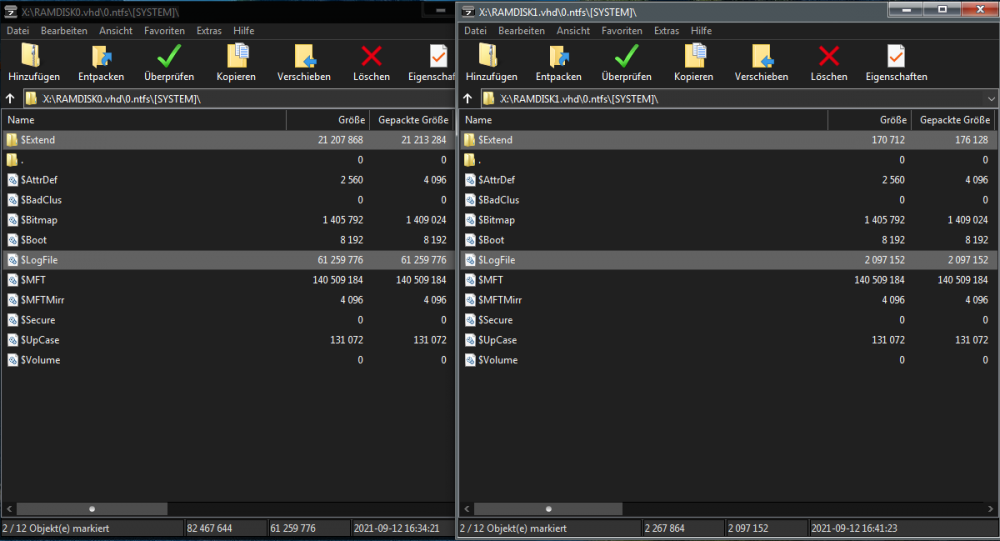The width and height of the screenshot is (1000, 541).
Task: Select $Bitmap file in the RAMDISK0 window
Action: pyautogui.click(x=41, y=220)
